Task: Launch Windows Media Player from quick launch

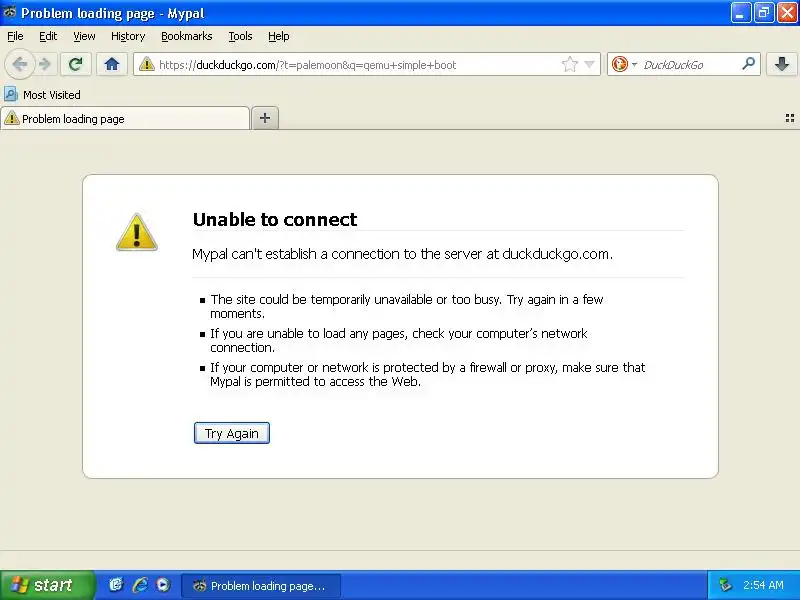Action: 163,585
